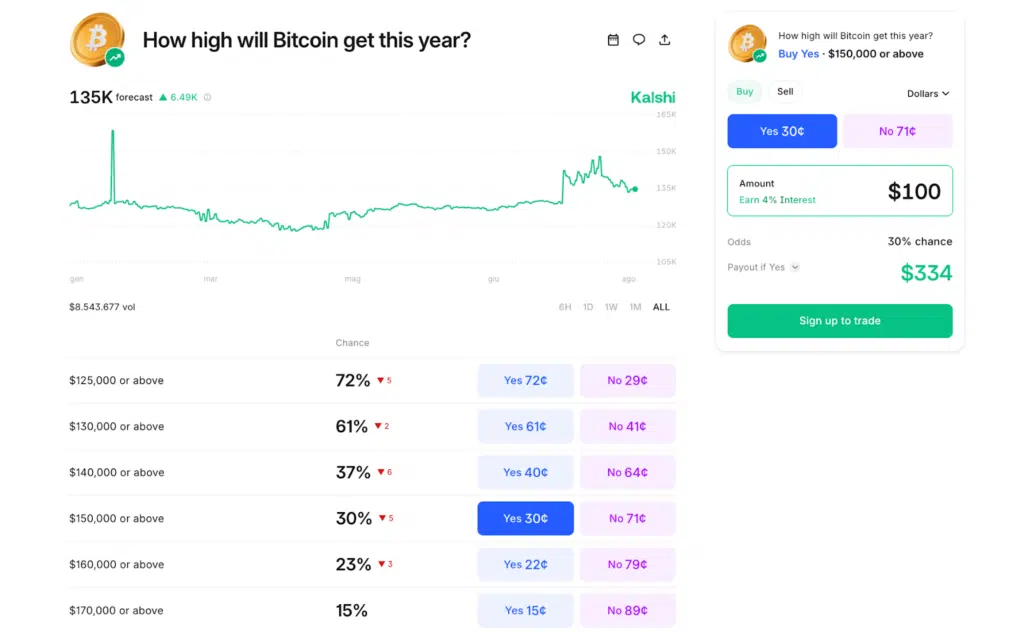Click the Bitcoin icon in the trade panel
This screenshot has width=1024, height=633.
pos(746,44)
